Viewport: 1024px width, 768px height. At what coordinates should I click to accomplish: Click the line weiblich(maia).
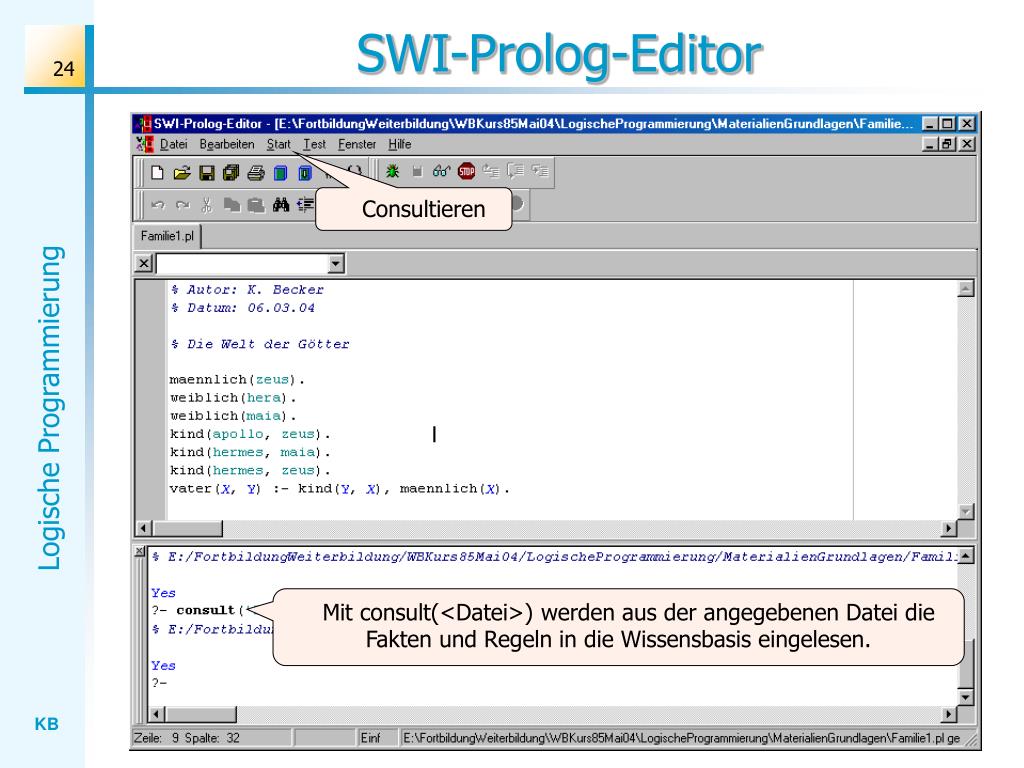click(x=233, y=416)
